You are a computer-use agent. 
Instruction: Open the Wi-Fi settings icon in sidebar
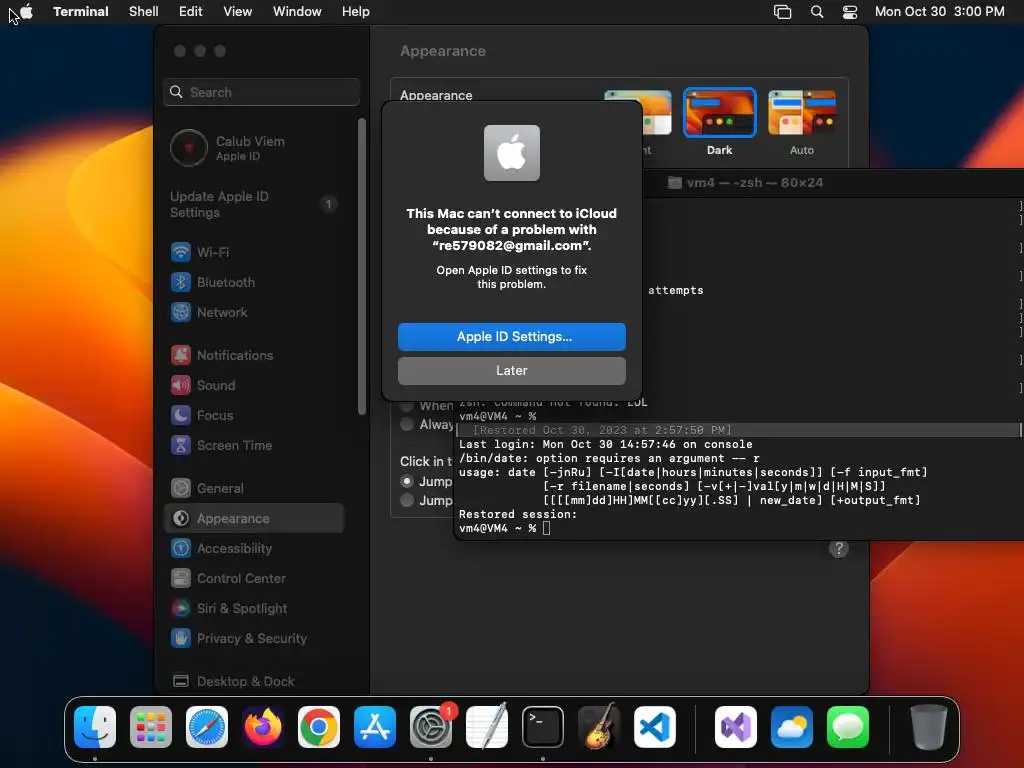(181, 252)
